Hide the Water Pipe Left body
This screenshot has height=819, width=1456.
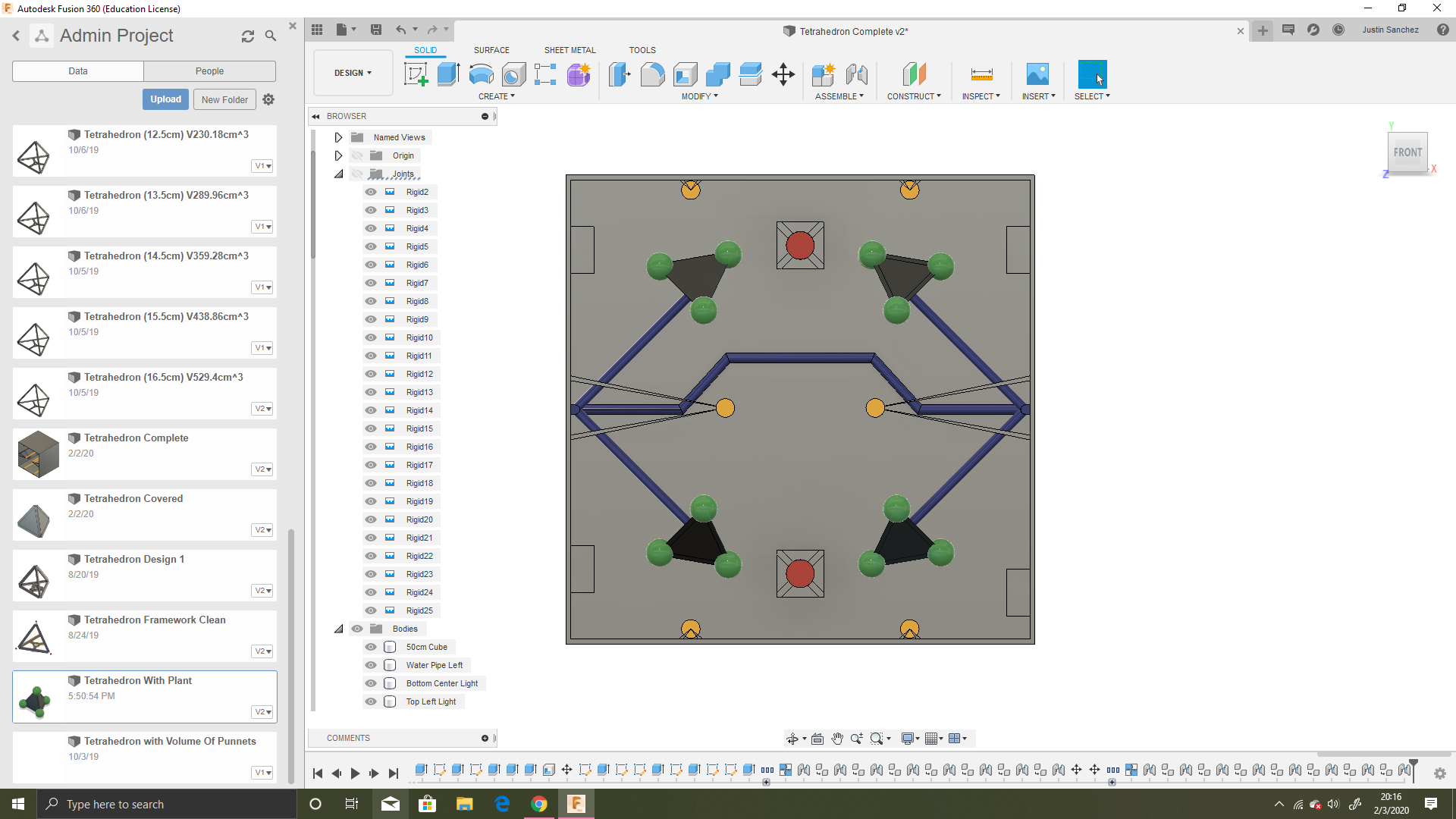(371, 665)
